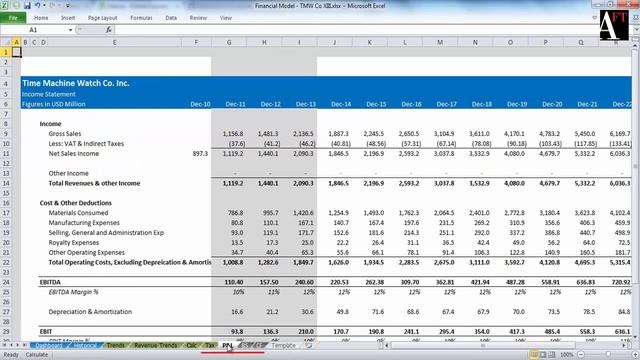Click the horizontal scrollbar thumb
640x360 pixels.
coord(483,346)
